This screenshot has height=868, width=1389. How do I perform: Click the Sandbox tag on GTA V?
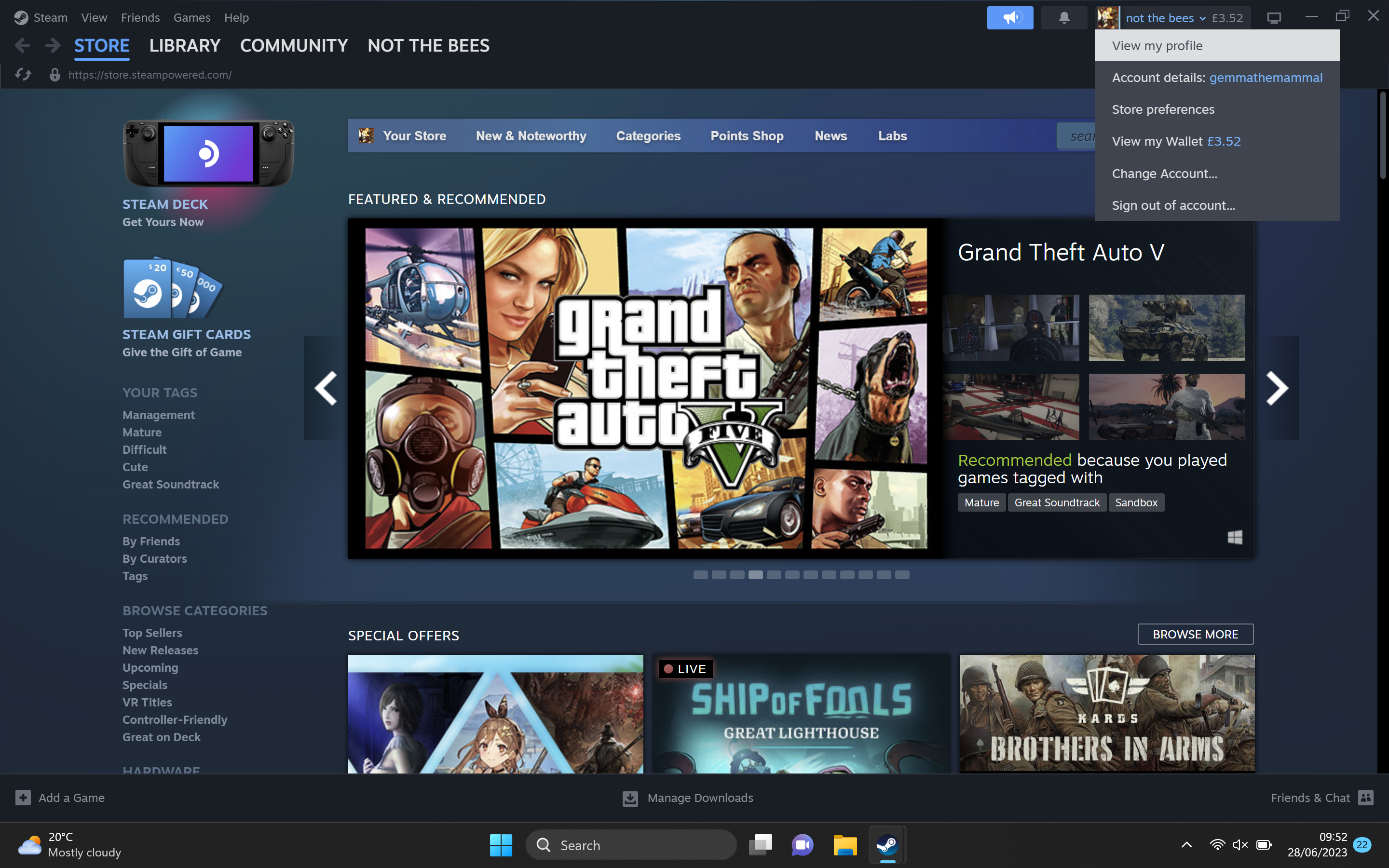(1136, 502)
